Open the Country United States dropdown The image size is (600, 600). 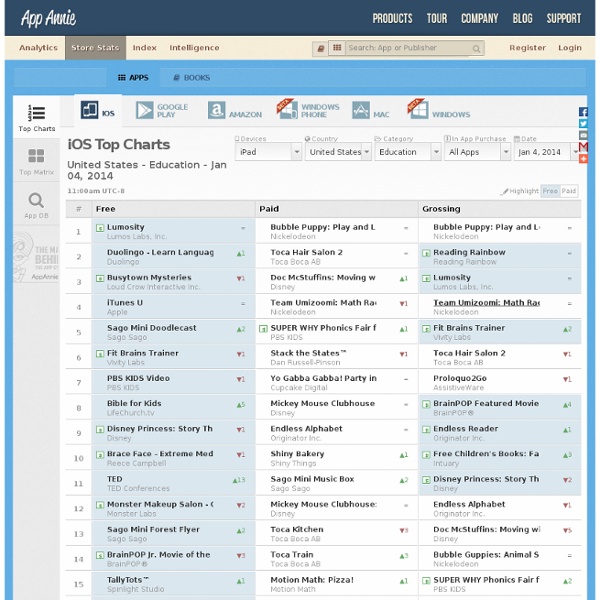(x=338, y=152)
